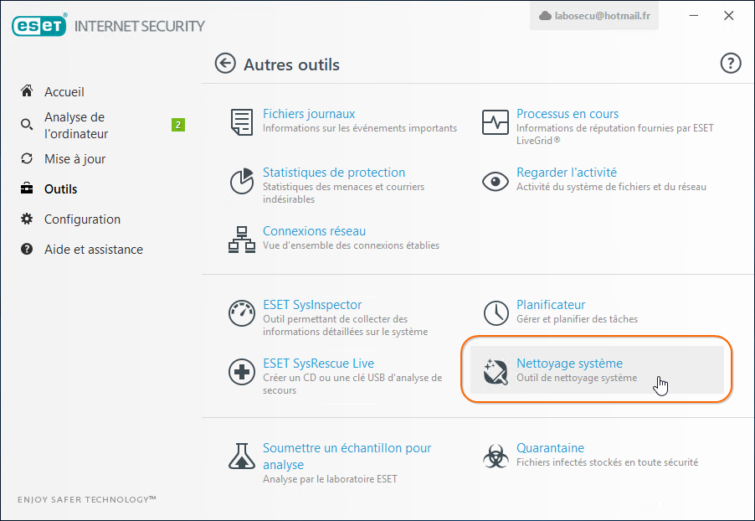Select Mise à jour in the sidebar
Screen dimensions: 755x521
coord(75,159)
